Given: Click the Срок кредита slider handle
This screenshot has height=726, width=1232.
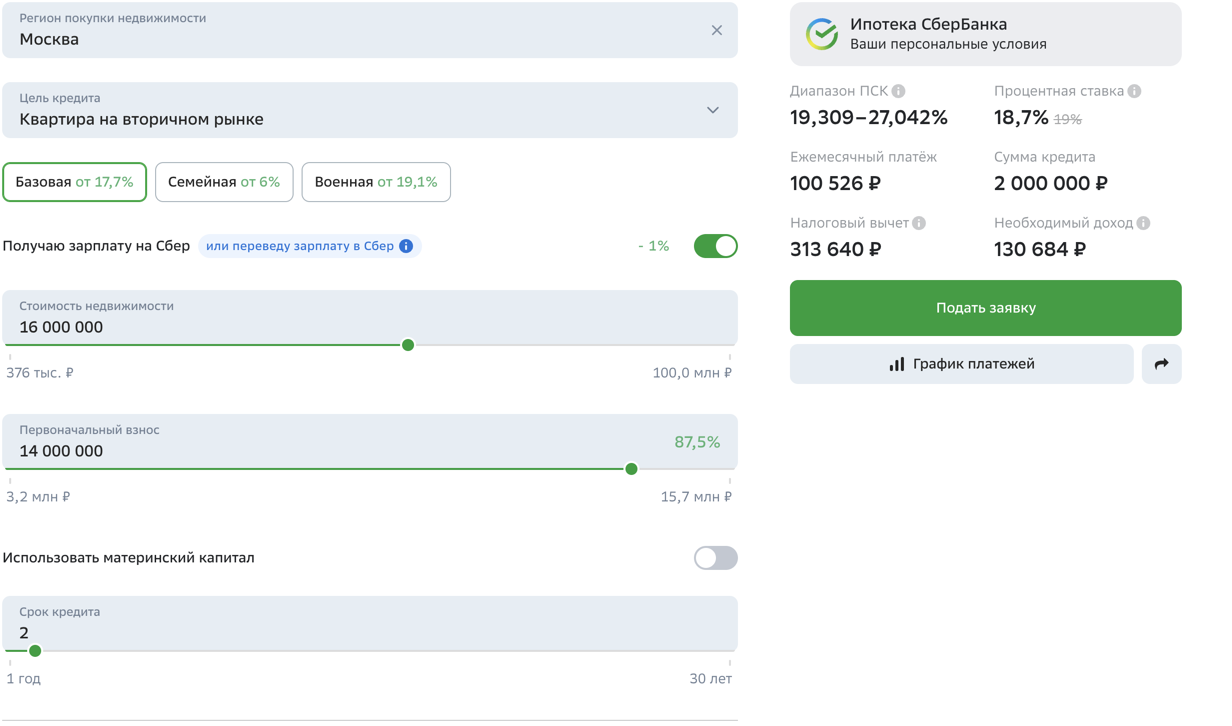Looking at the screenshot, I should [35, 651].
